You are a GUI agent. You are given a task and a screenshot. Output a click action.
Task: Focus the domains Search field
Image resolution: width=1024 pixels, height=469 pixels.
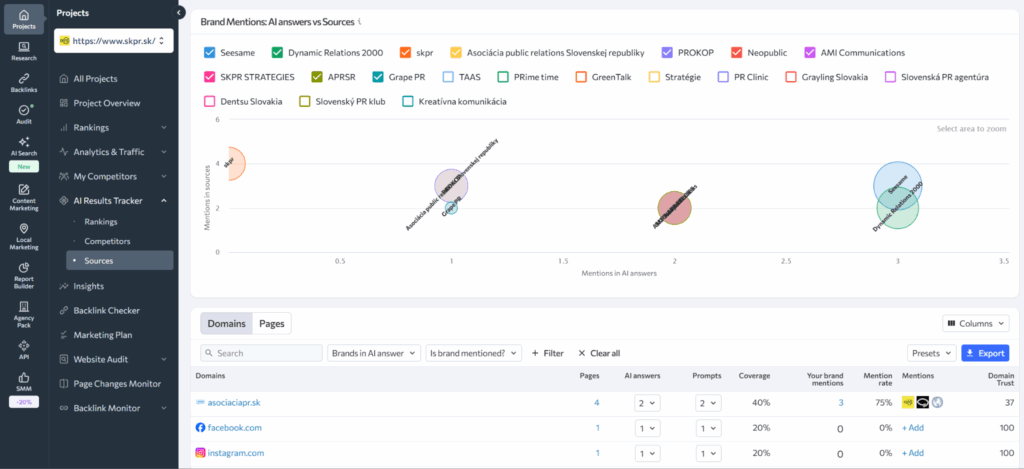(x=261, y=353)
